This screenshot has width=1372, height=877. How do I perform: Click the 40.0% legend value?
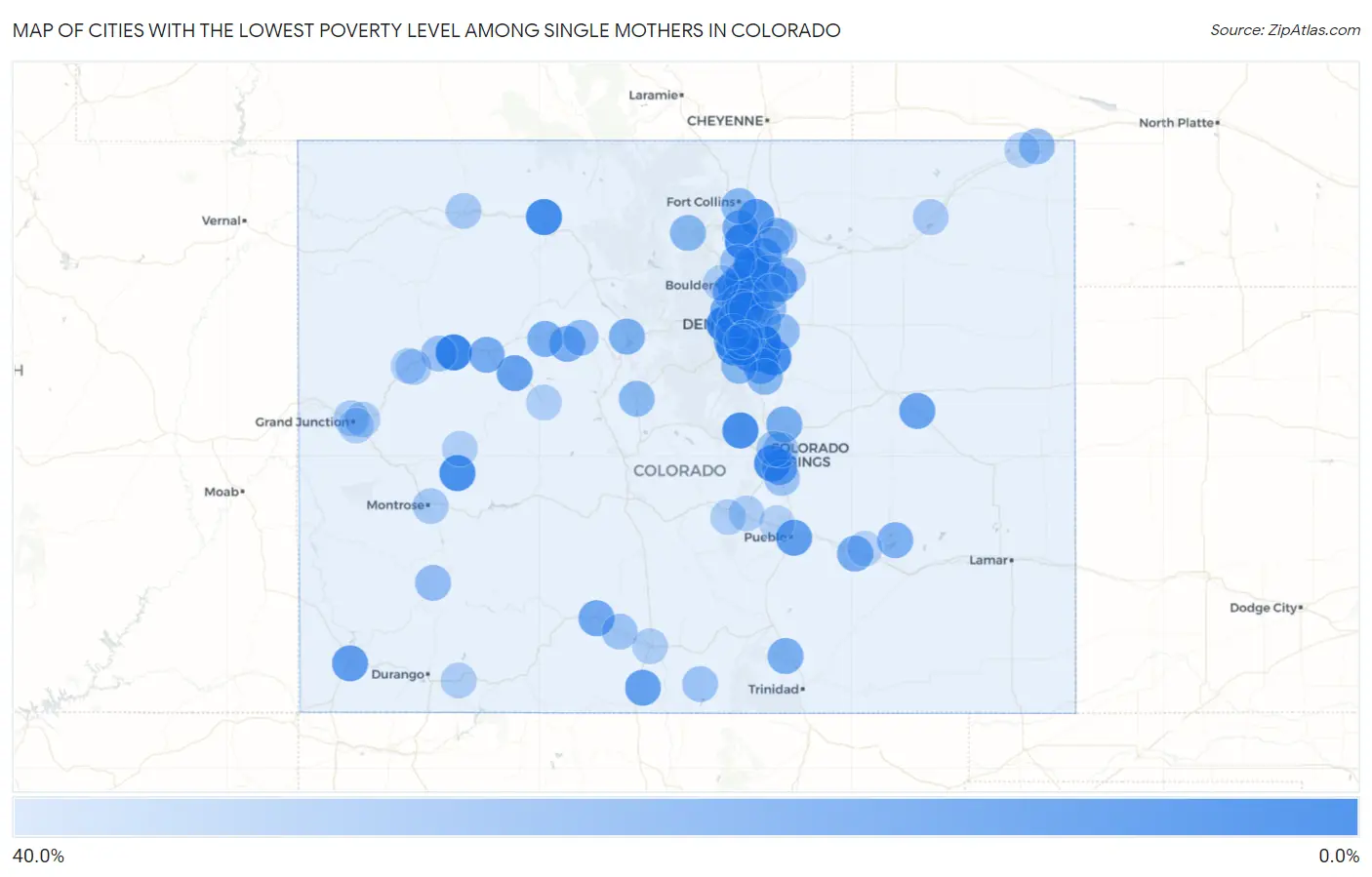click(38, 856)
